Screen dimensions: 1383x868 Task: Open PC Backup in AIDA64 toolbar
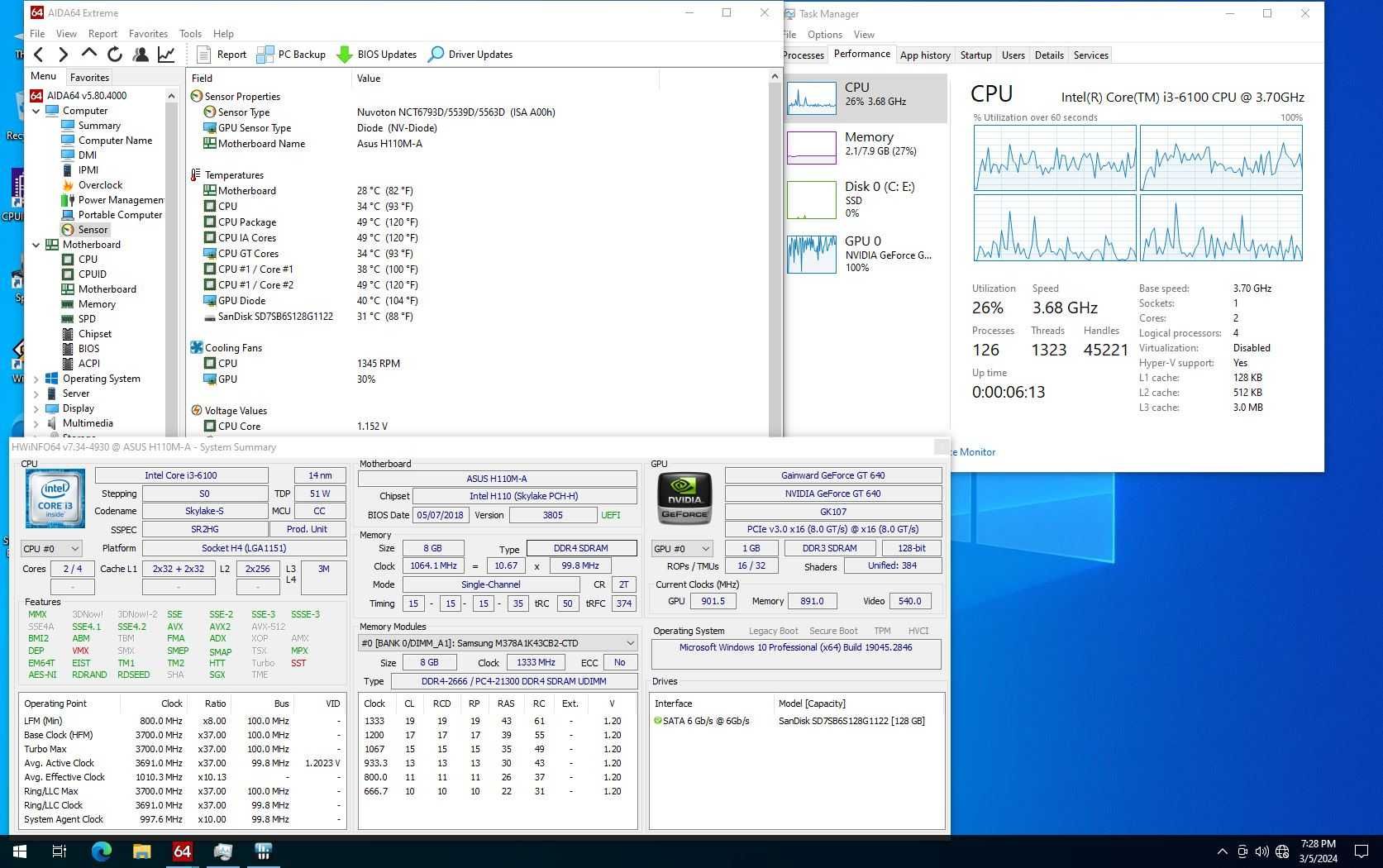[x=292, y=55]
